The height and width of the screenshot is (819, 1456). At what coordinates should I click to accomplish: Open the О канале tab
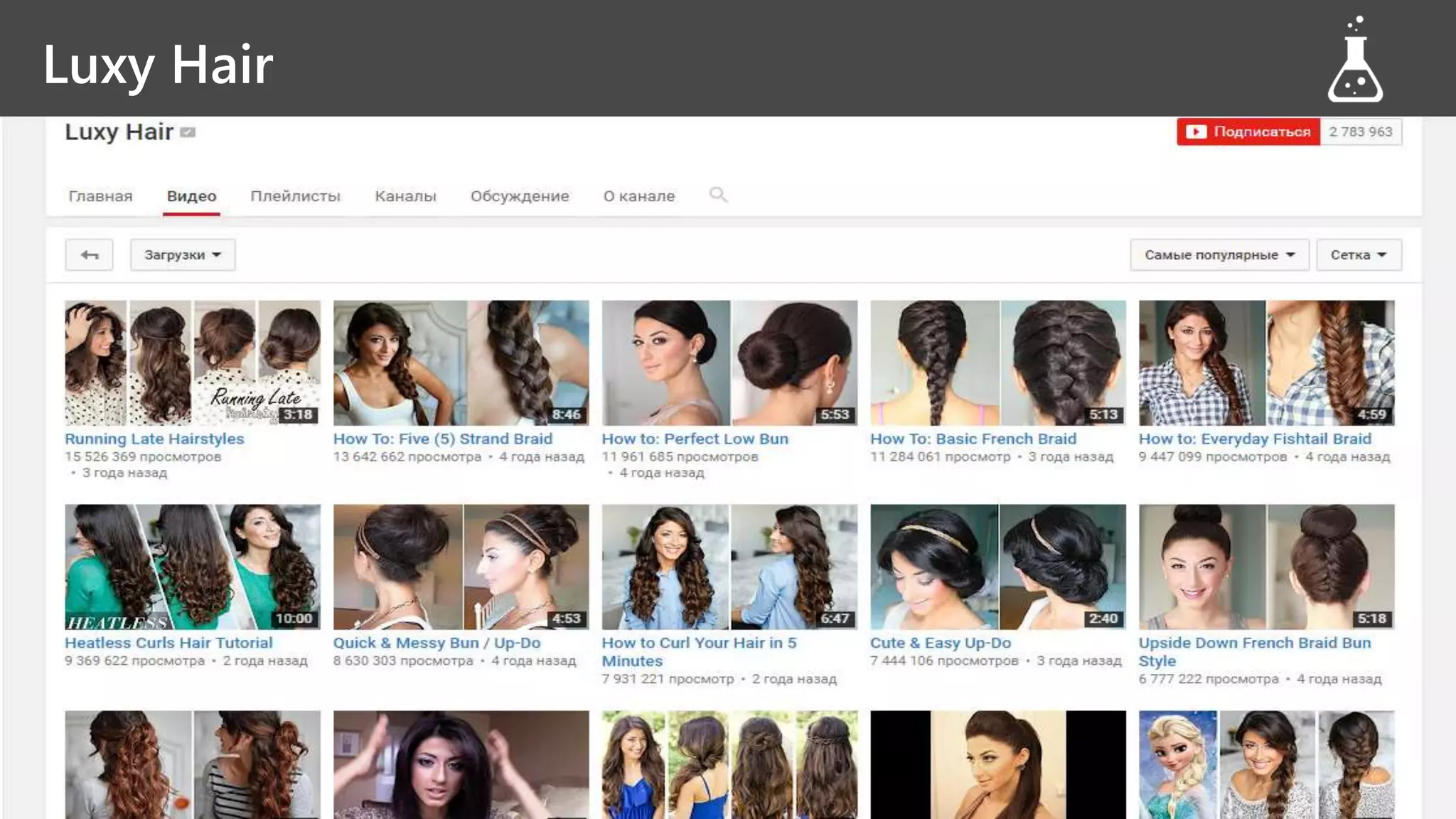point(639,196)
